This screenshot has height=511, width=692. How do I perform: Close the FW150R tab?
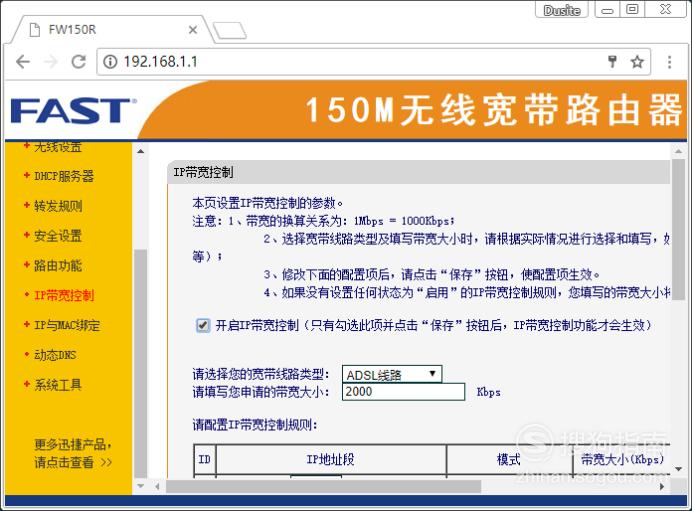(x=193, y=30)
